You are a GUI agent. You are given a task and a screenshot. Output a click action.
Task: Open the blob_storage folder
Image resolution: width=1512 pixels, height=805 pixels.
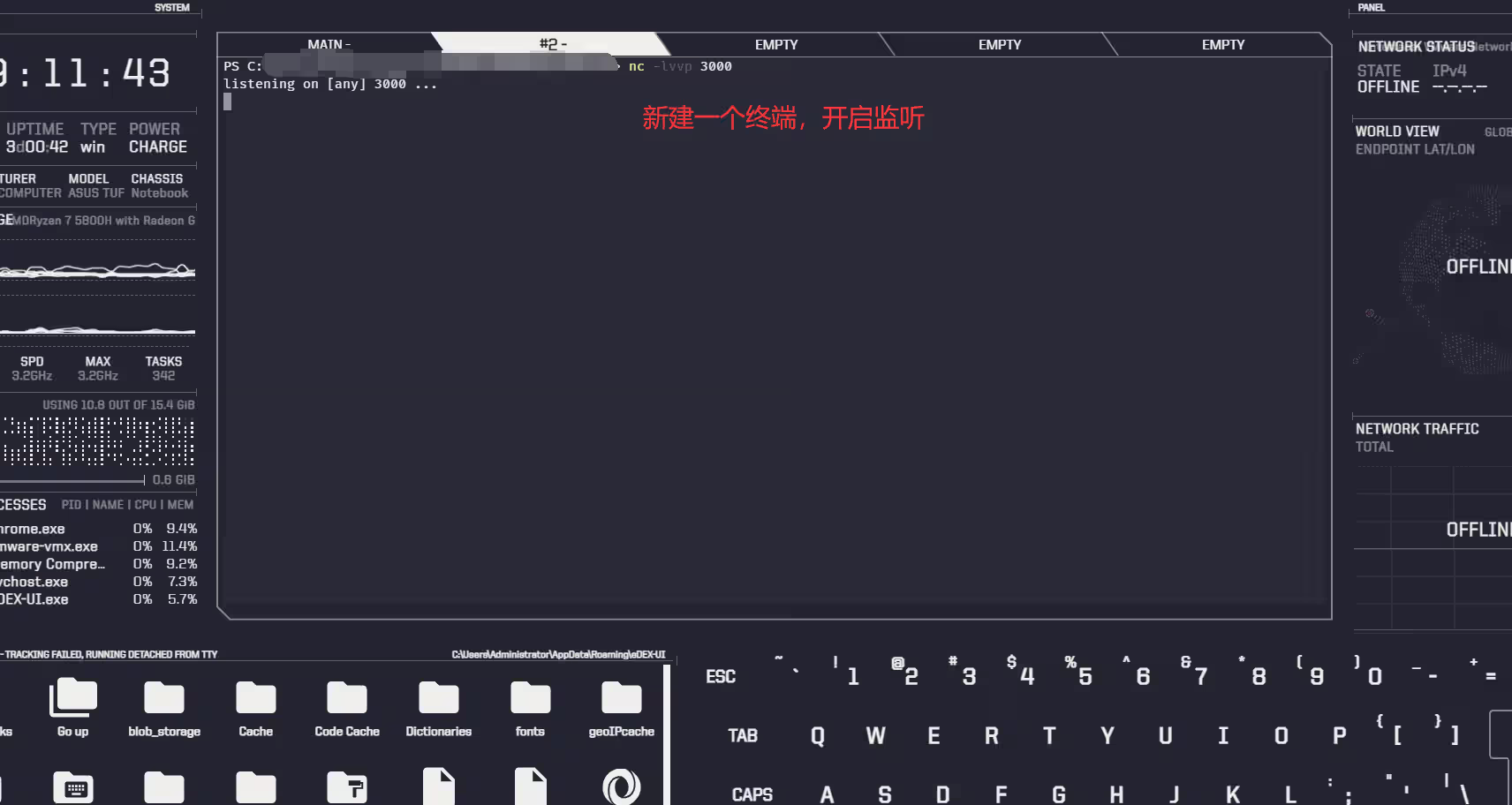pos(163,702)
